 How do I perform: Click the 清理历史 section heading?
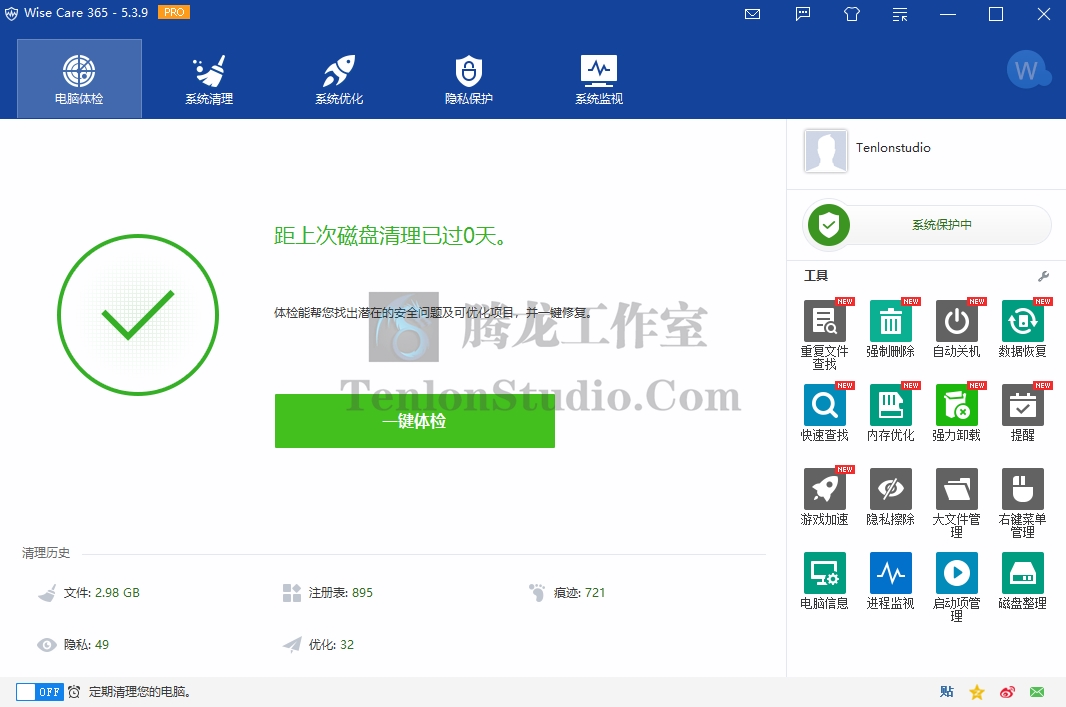coord(46,553)
